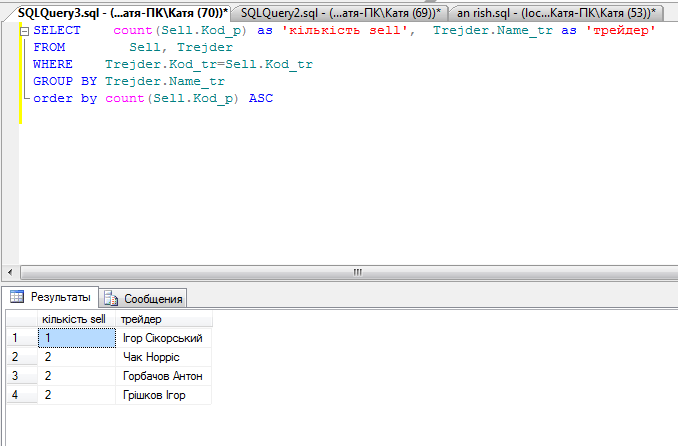The height and width of the screenshot is (446, 678).
Task: Click the 'трейдер' string literal in query
Action: tap(620, 31)
